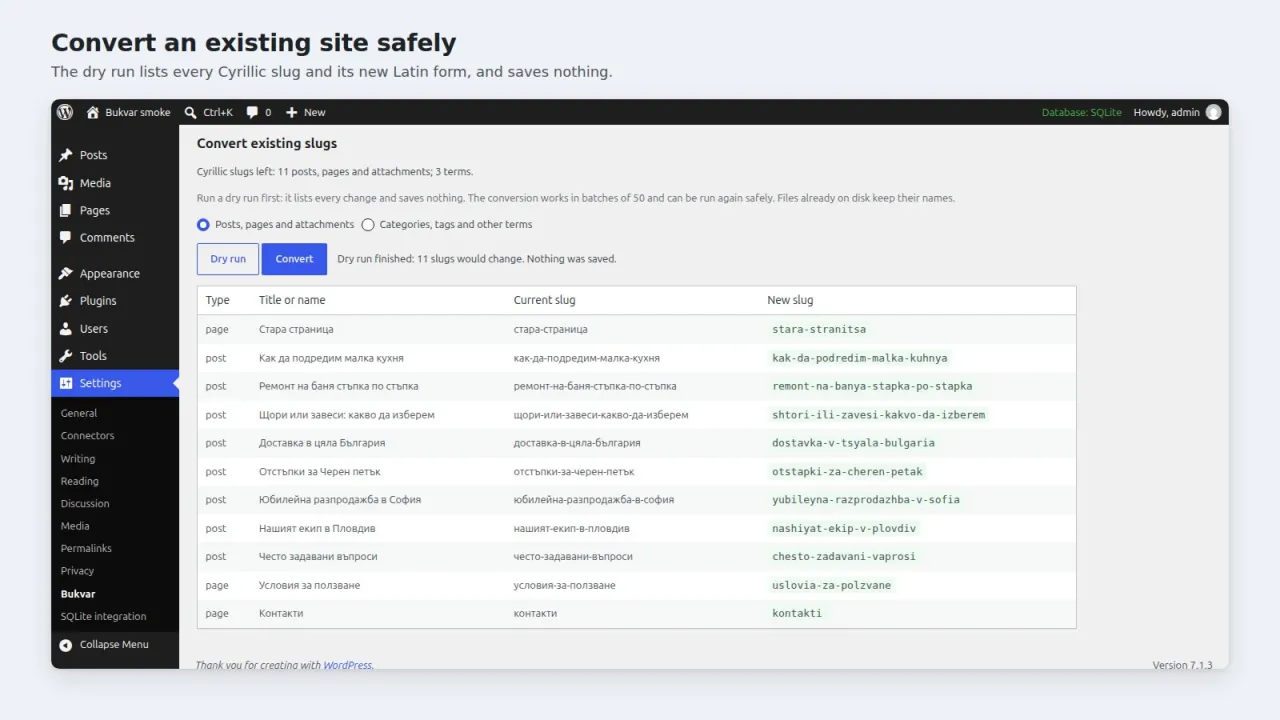This screenshot has height=720, width=1280.
Task: Click the Current slug column header
Action: pos(544,300)
